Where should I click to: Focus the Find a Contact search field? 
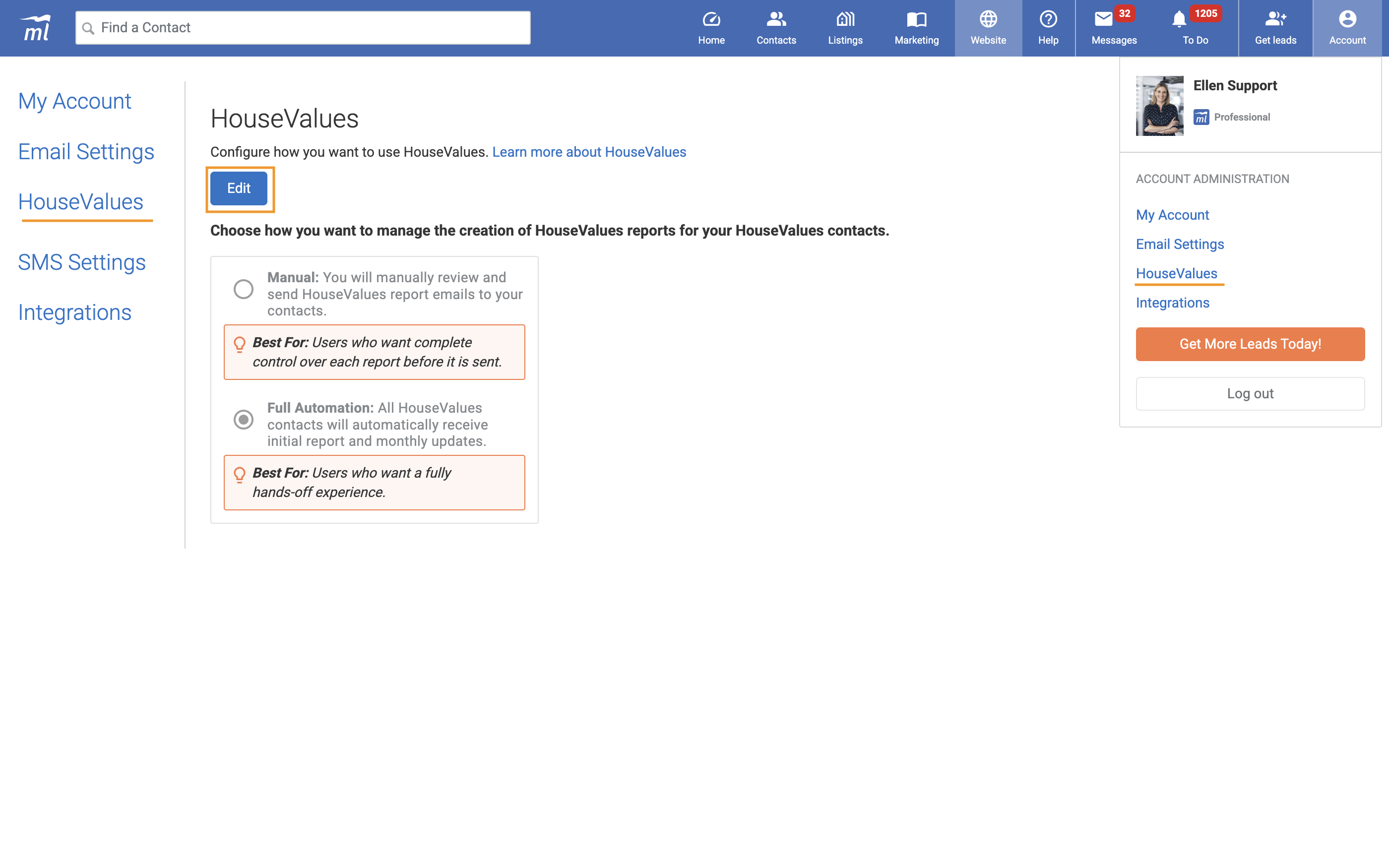point(303,28)
